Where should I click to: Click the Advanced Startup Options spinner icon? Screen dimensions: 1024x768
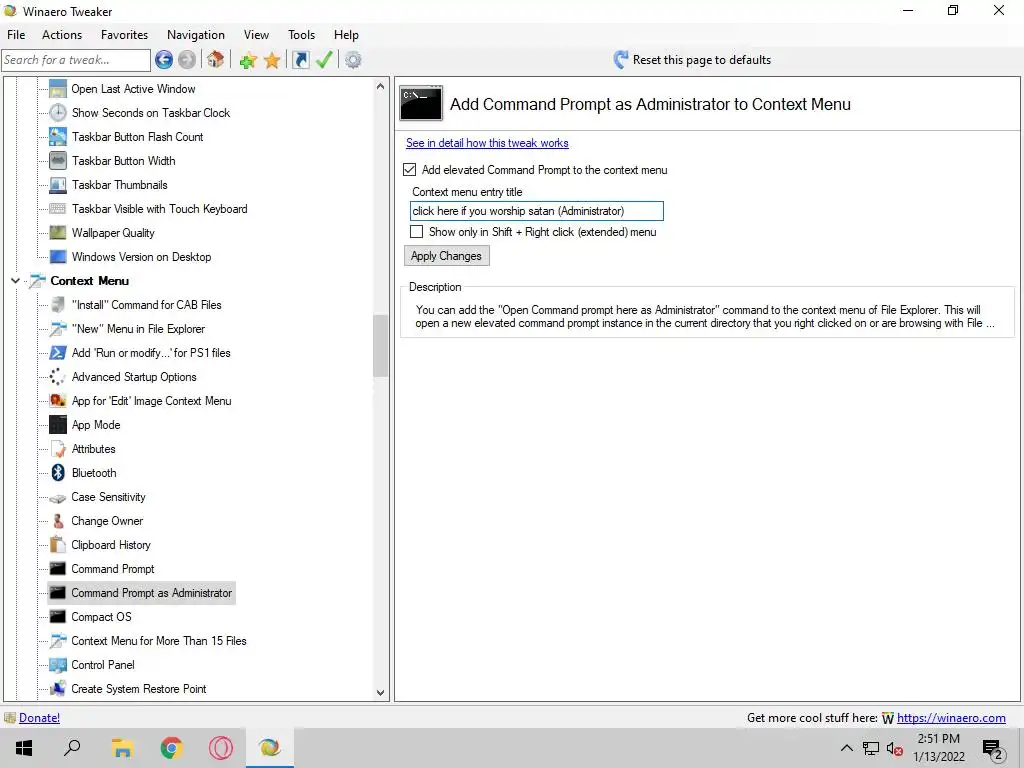(x=58, y=377)
